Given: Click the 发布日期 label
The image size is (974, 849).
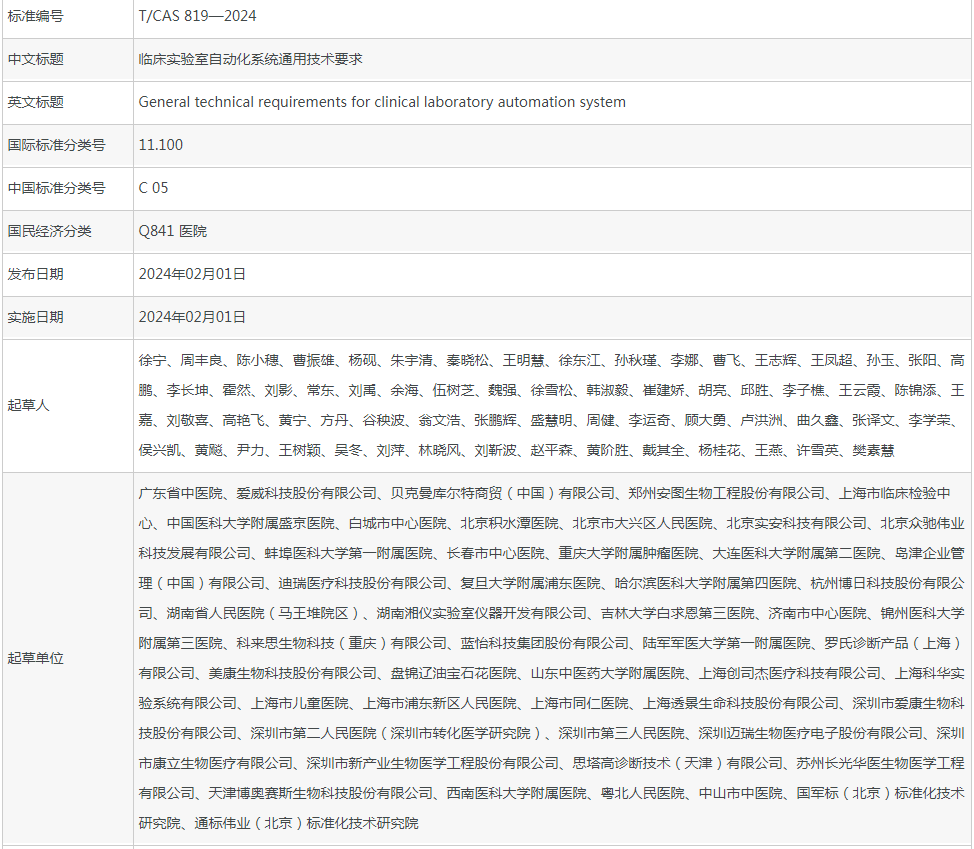Looking at the screenshot, I should pos(35,275).
